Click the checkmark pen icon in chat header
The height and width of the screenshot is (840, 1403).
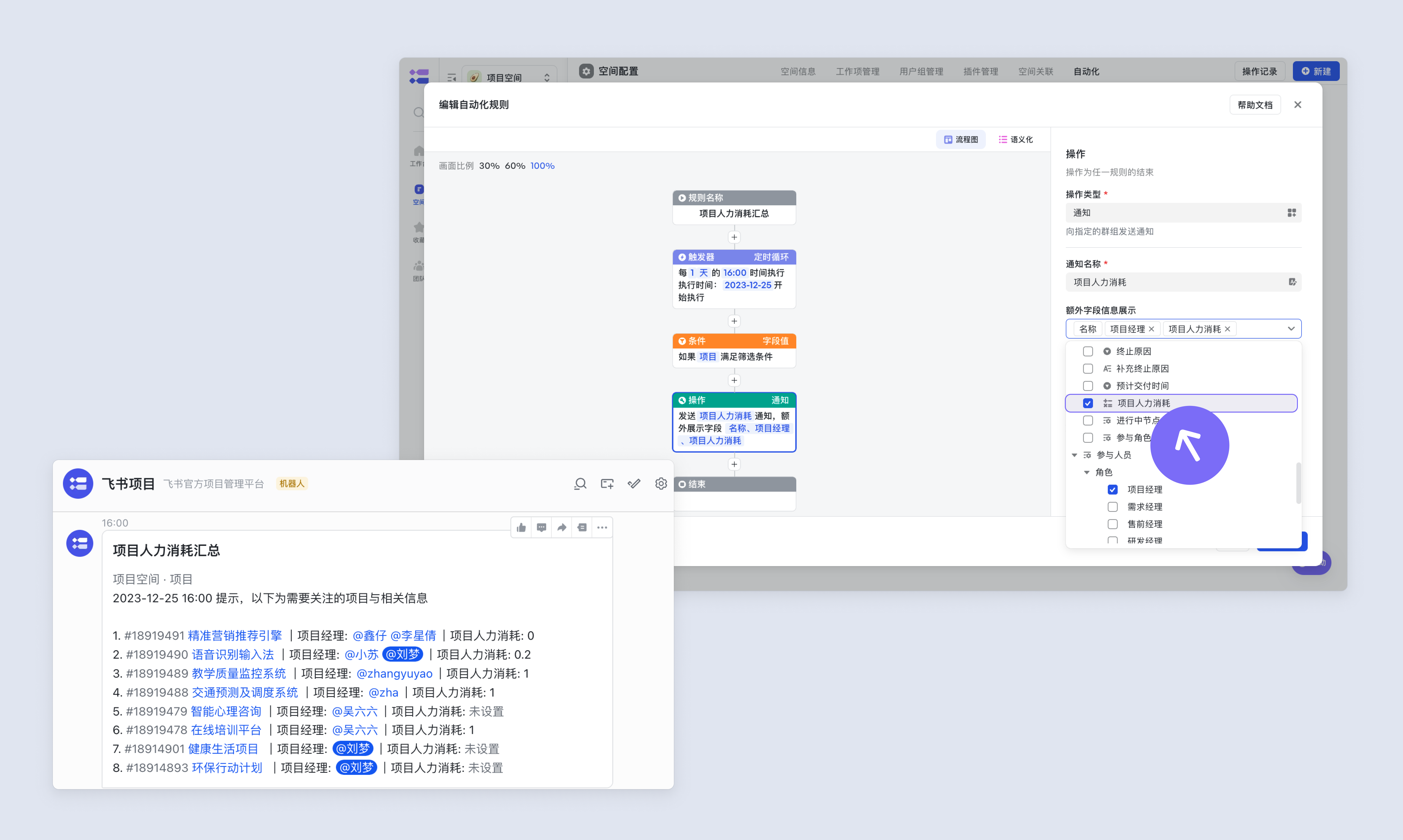click(634, 483)
